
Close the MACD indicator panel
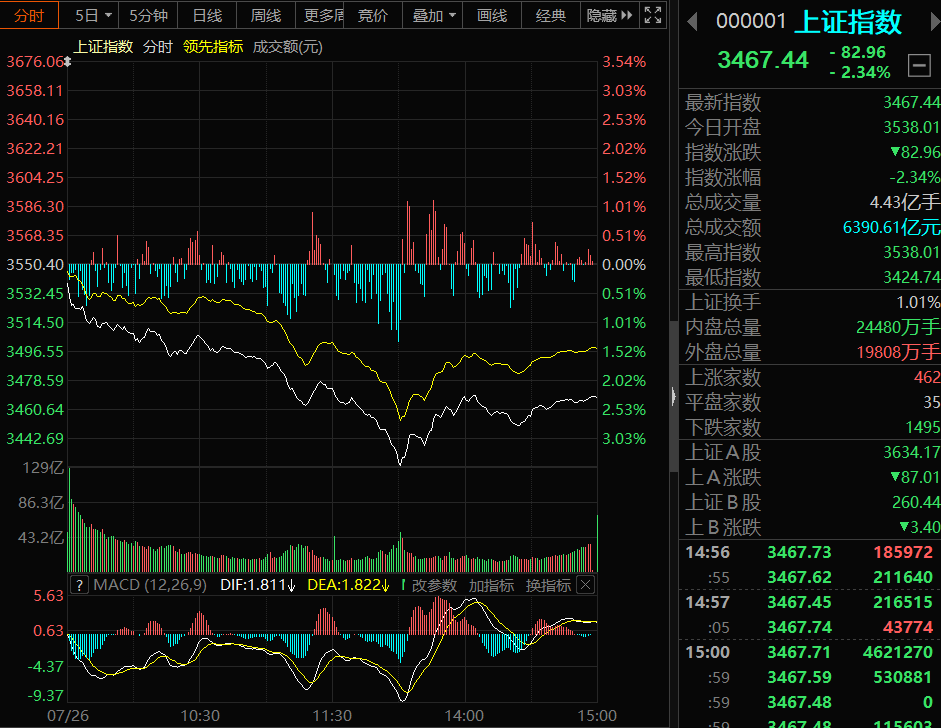(x=586, y=585)
